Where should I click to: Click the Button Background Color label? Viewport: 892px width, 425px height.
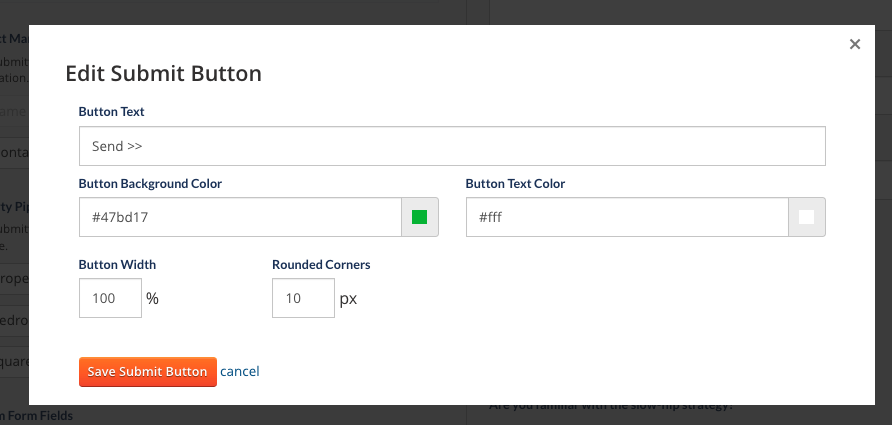150,184
